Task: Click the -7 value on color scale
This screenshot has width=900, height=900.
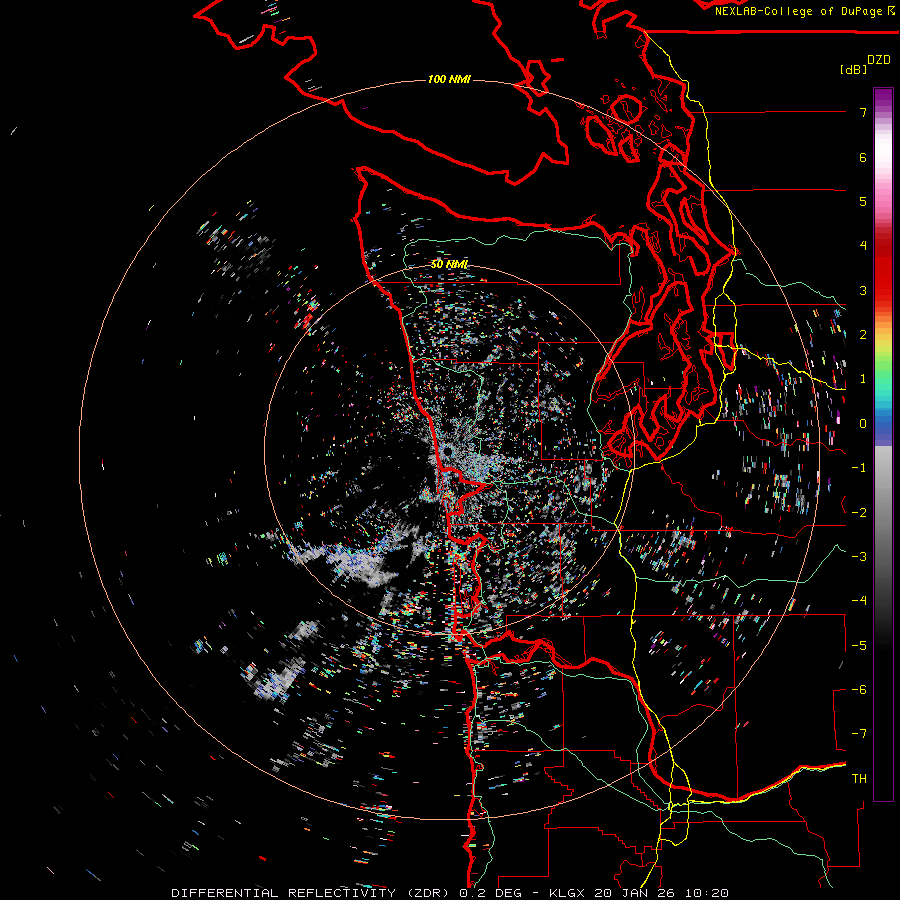Action: point(859,734)
